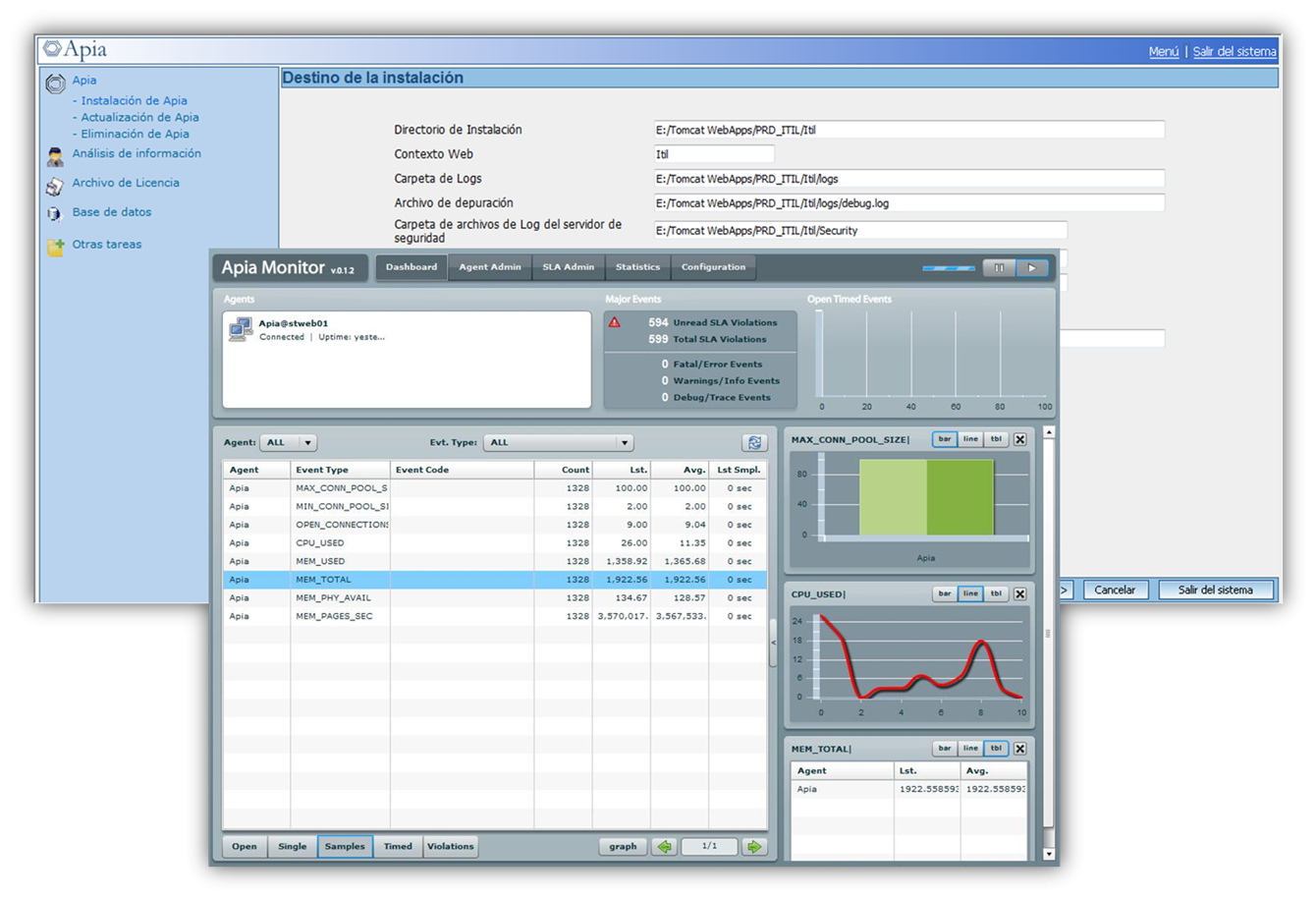The width and height of the screenshot is (1316, 900).
Task: Pause the Apia Monitor live updates
Action: (999, 267)
